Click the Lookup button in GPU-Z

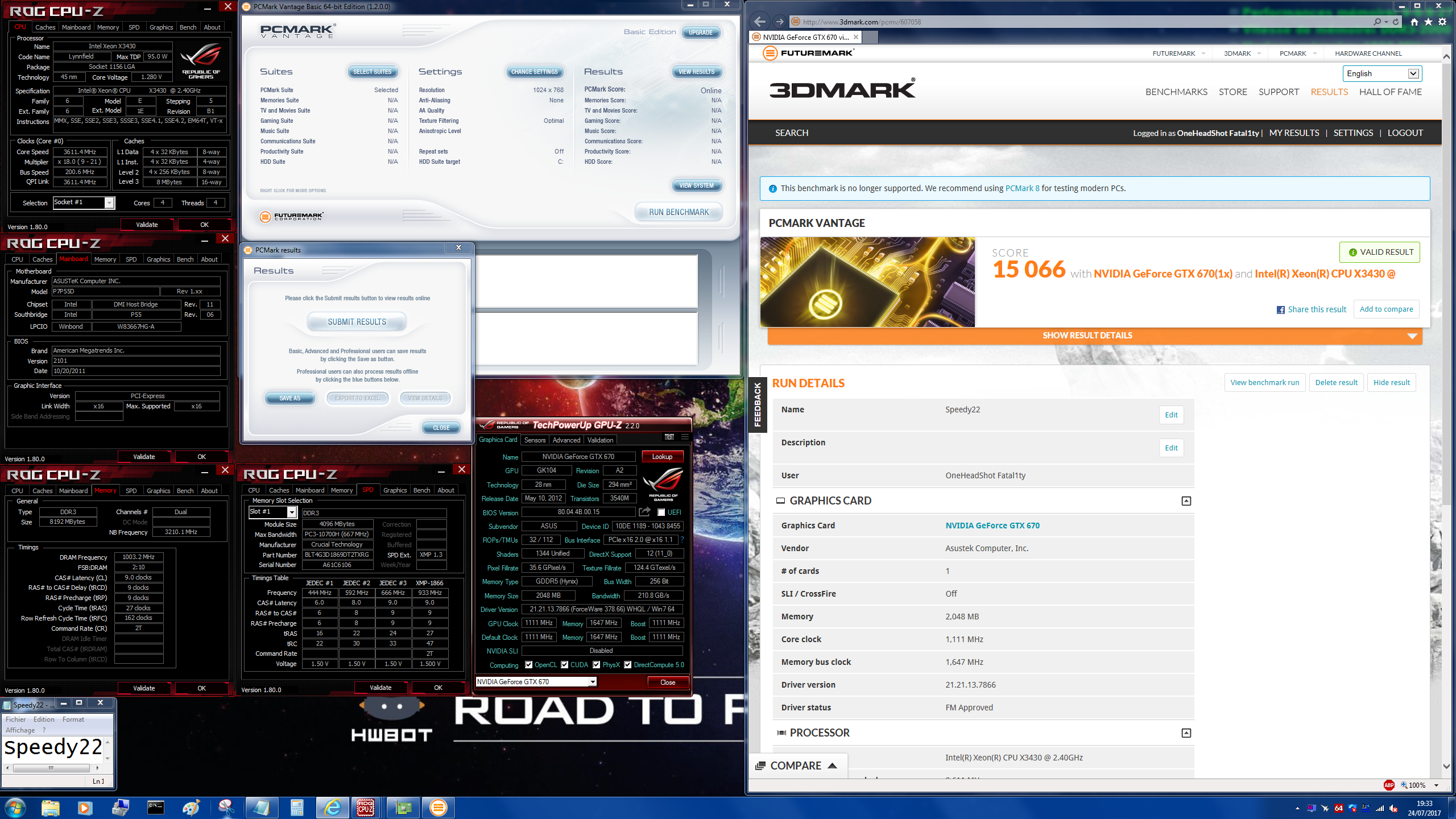tap(662, 457)
